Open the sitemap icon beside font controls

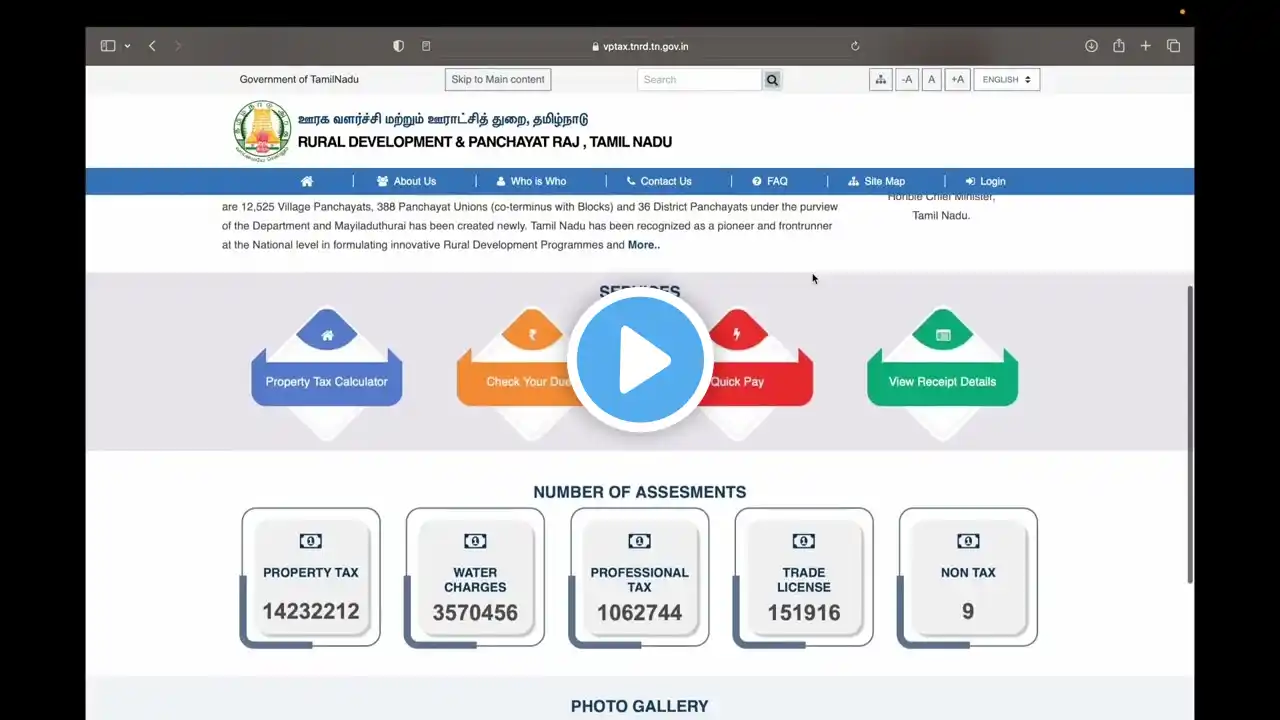tap(880, 80)
